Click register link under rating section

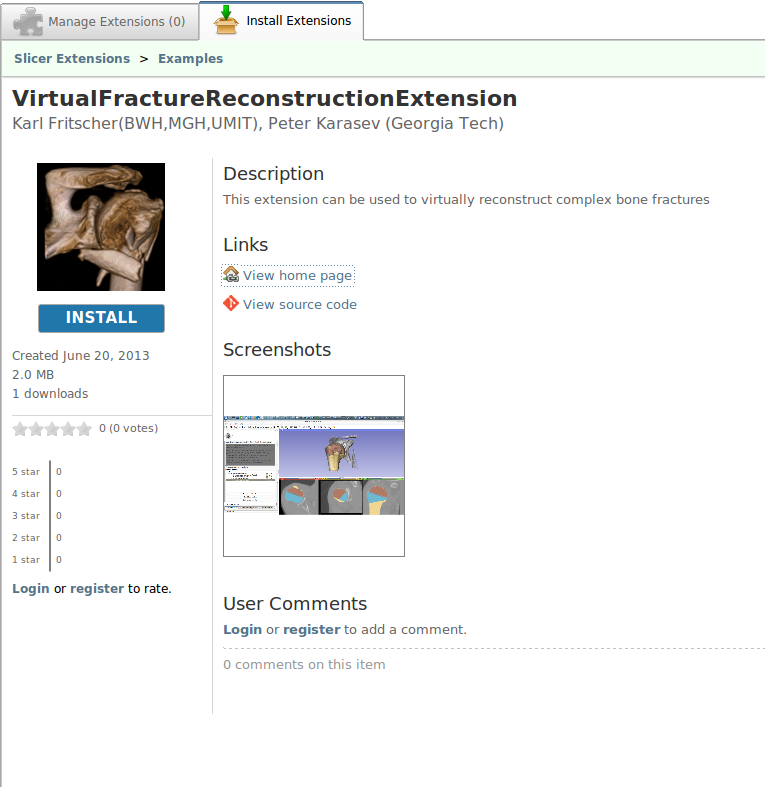[97, 588]
